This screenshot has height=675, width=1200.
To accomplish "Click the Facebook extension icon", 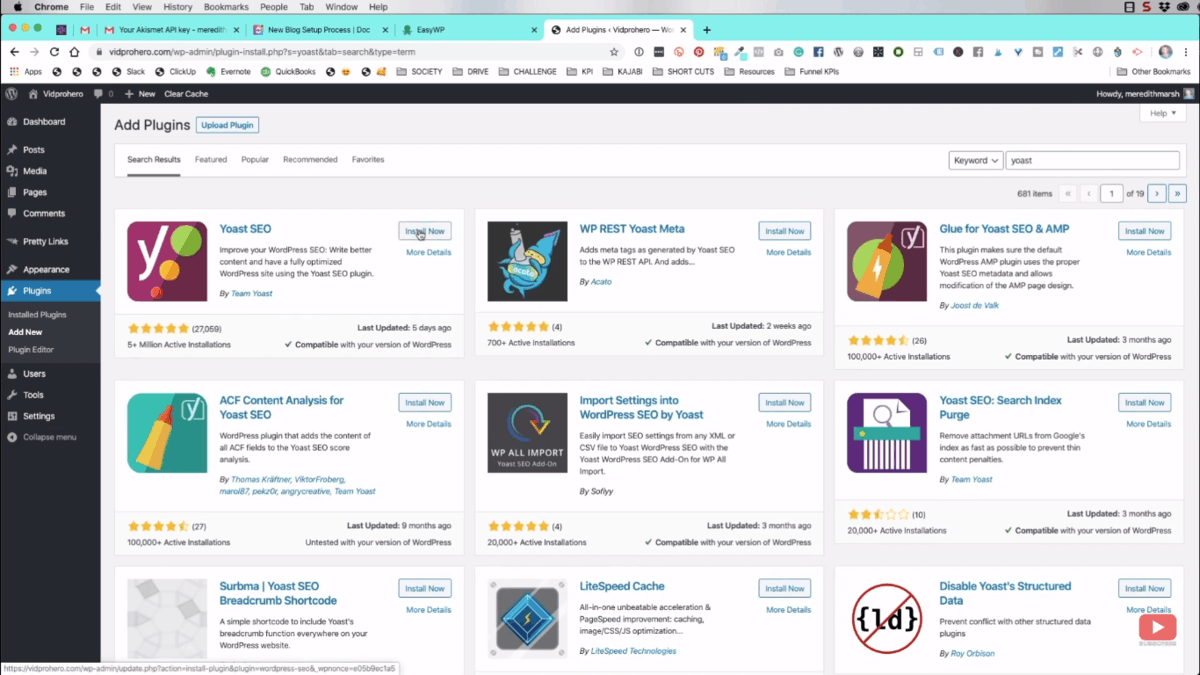I will [819, 50].
